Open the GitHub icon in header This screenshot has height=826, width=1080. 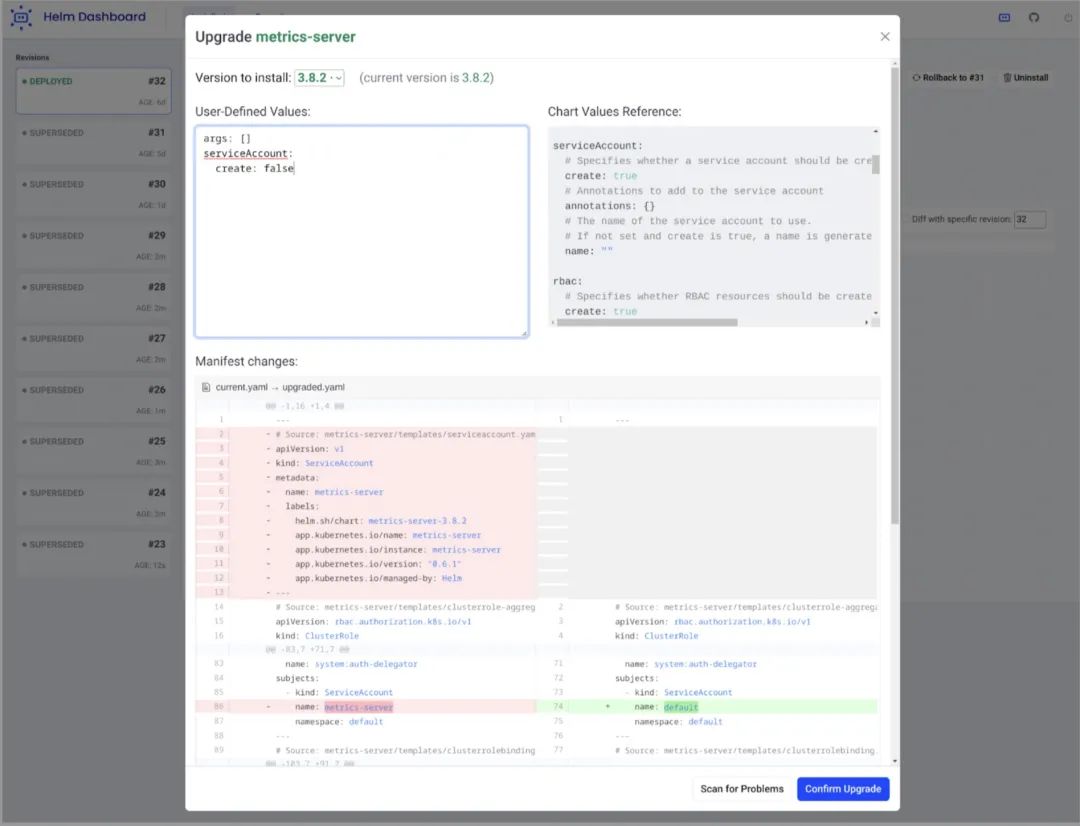[x=1034, y=17]
